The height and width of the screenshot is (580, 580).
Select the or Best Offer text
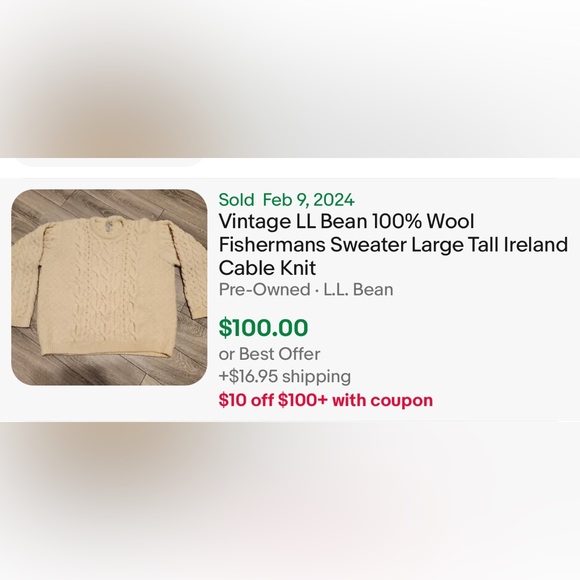click(x=269, y=354)
